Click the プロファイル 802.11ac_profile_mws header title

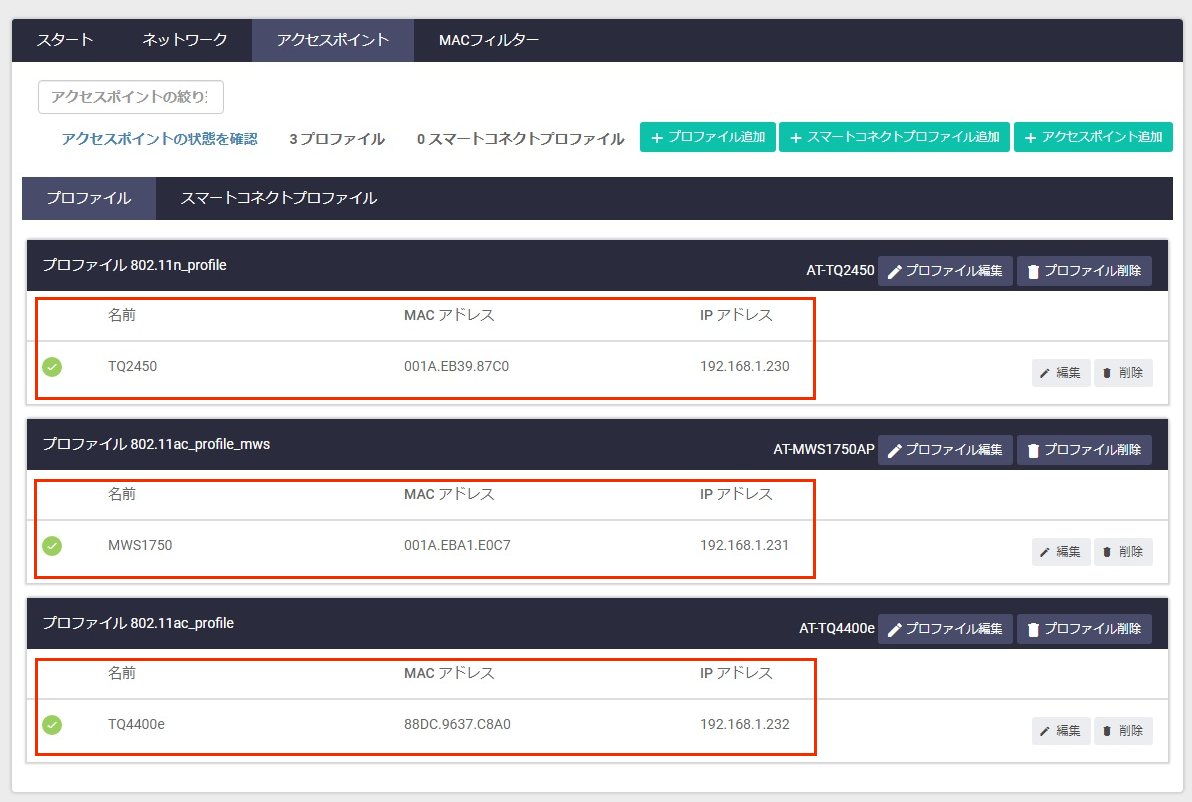156,445
